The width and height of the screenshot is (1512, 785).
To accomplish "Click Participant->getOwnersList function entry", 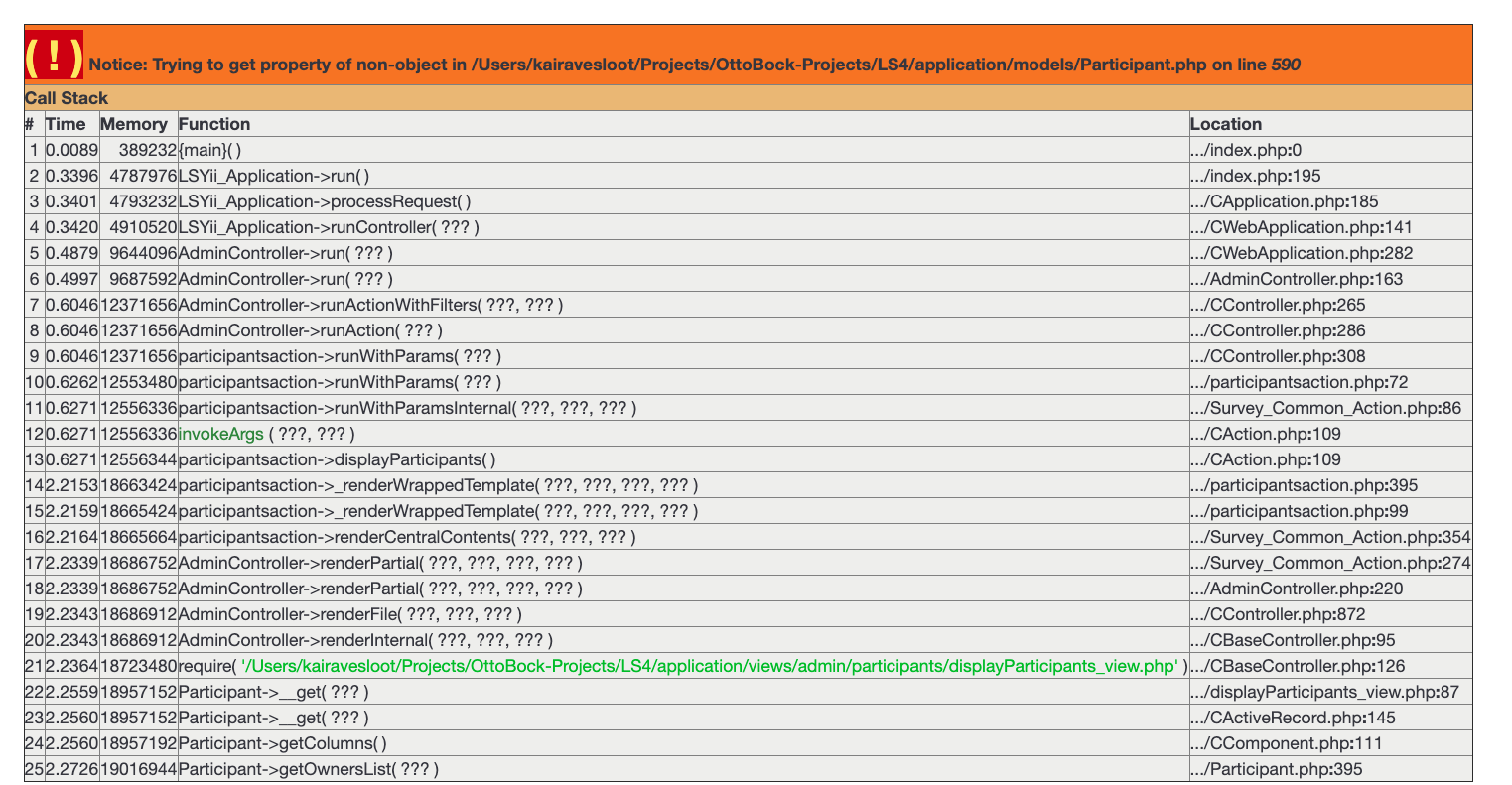I will (x=308, y=769).
